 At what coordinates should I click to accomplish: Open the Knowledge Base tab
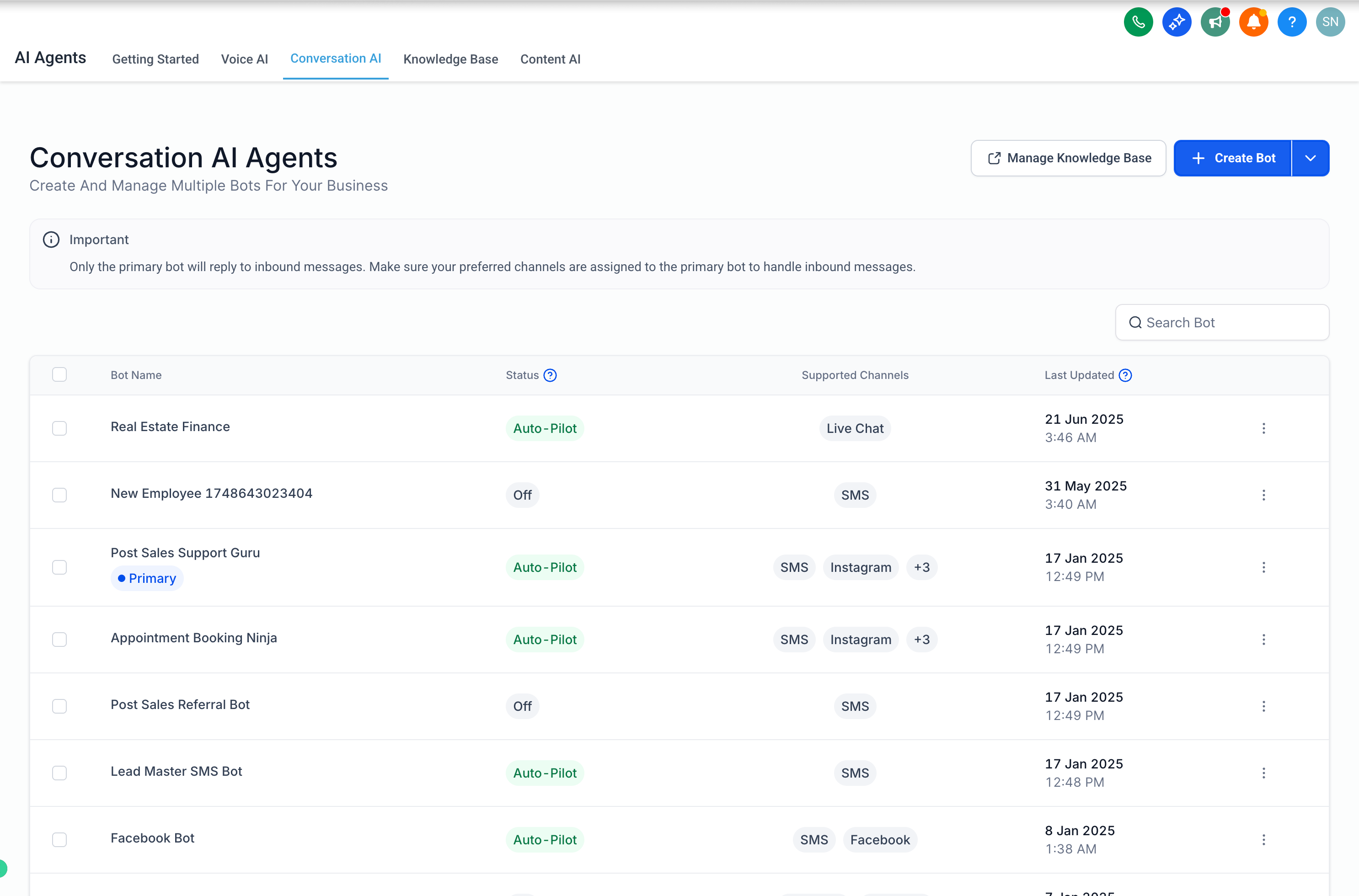(450, 59)
